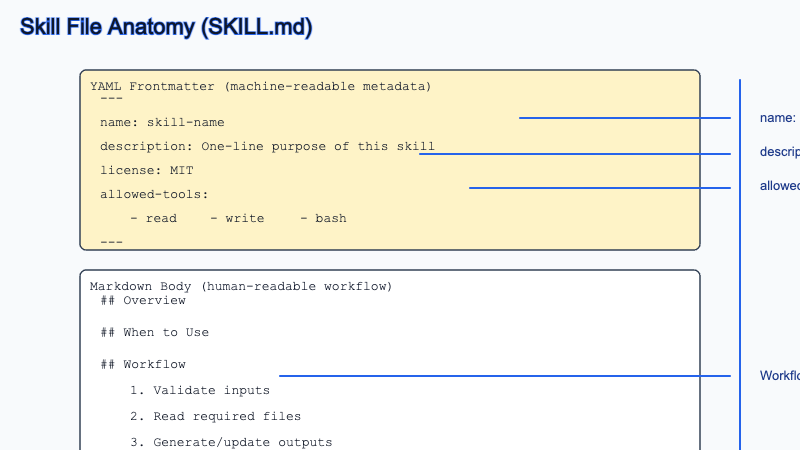Select step '2. Read required files'
Viewport: 800px width, 450px height.
click(215, 416)
